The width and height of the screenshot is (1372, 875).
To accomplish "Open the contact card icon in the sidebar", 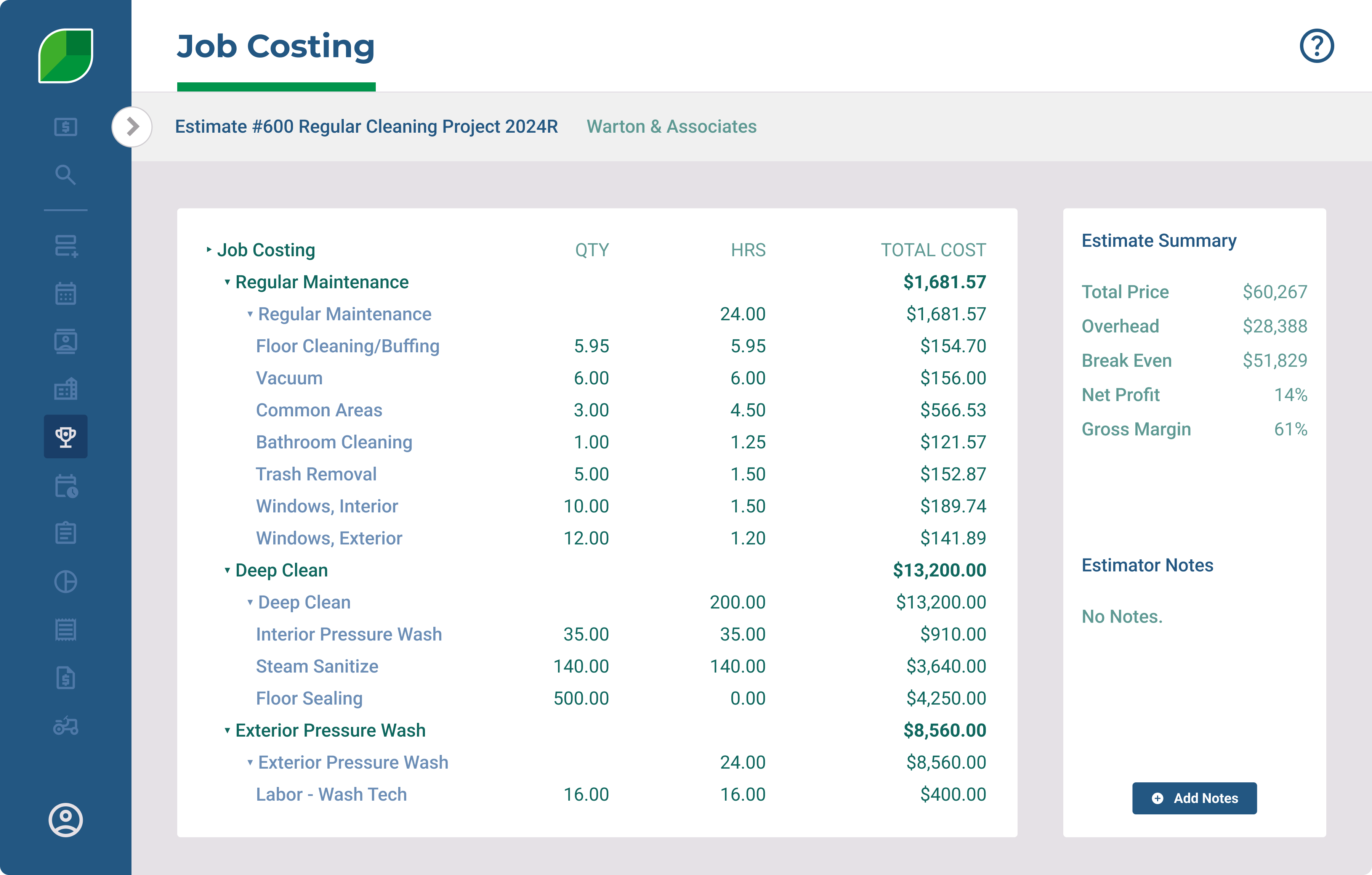I will tap(66, 341).
